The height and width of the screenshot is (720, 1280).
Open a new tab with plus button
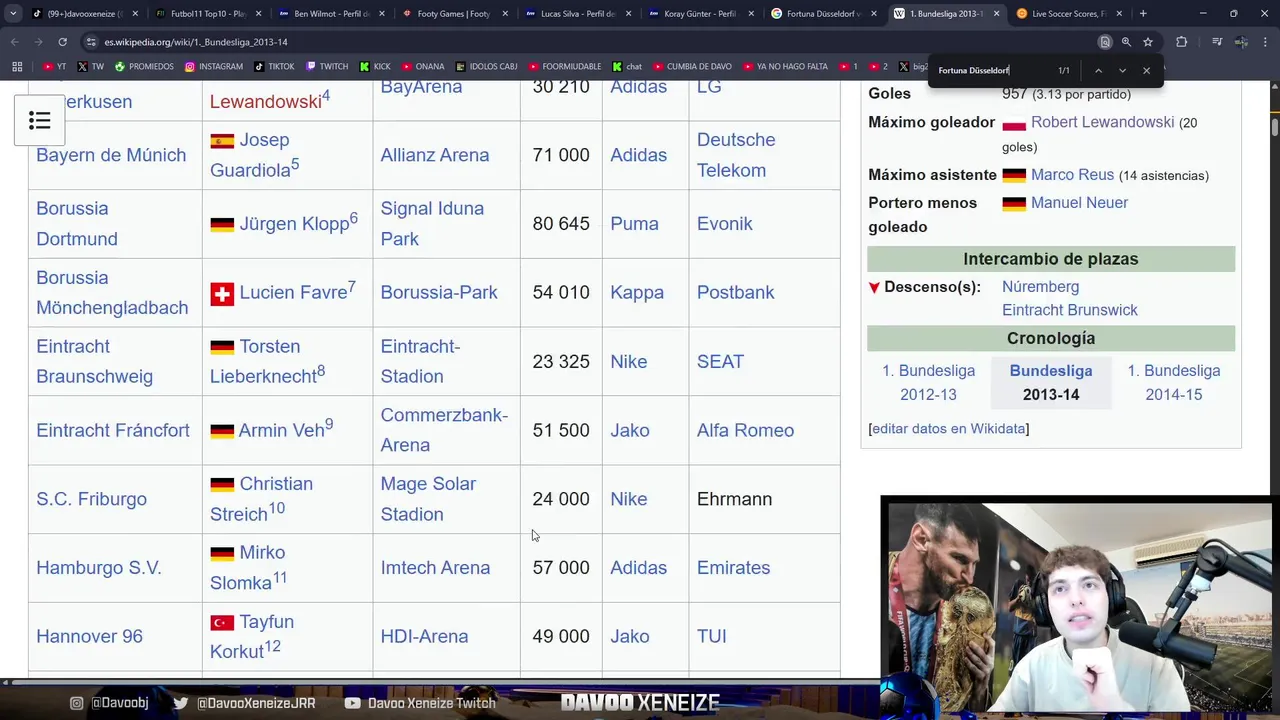(x=1143, y=14)
